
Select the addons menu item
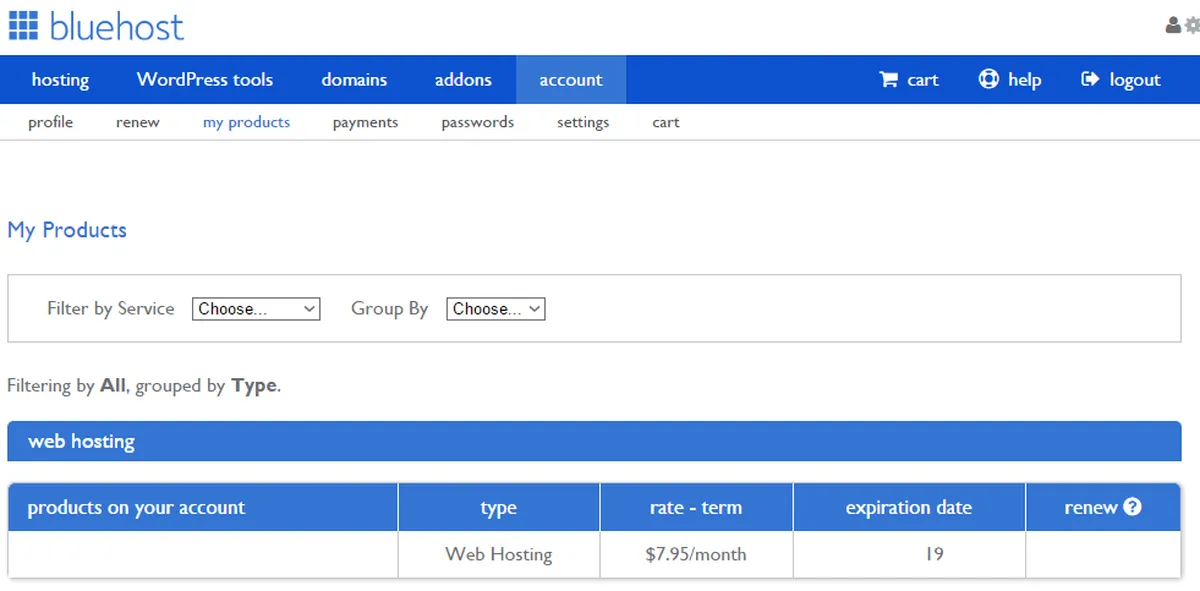(x=463, y=80)
